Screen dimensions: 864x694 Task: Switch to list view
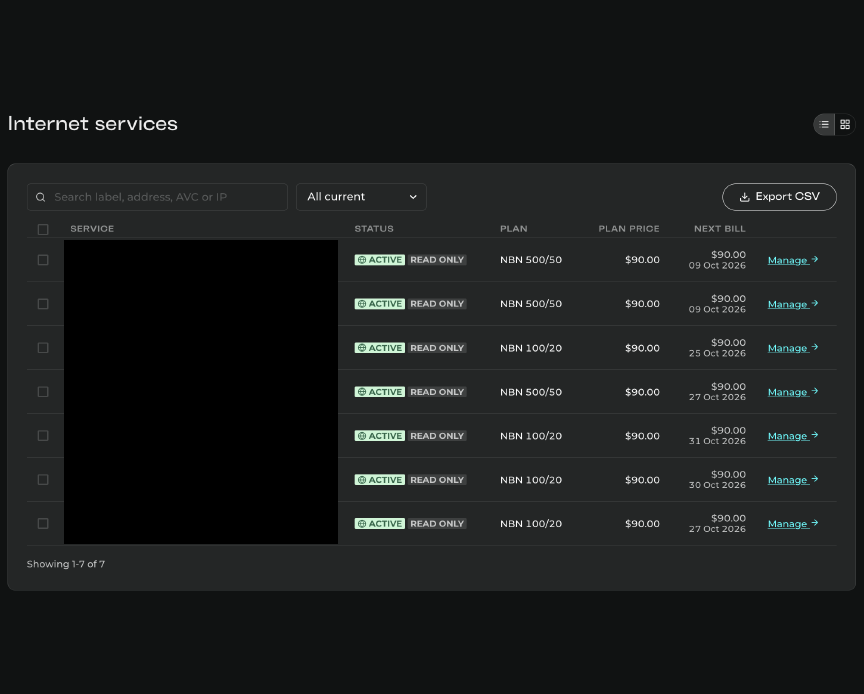pyautogui.click(x=824, y=125)
